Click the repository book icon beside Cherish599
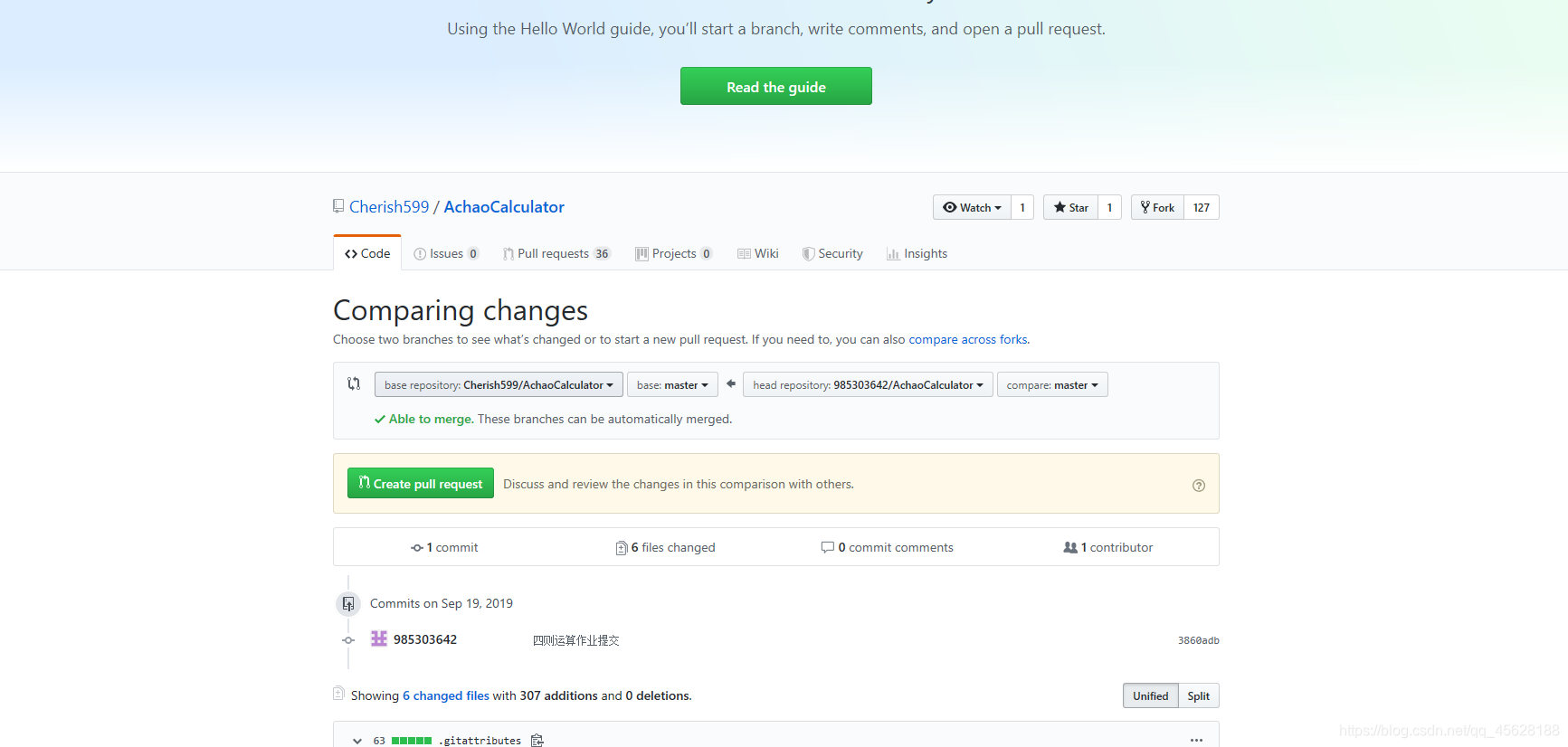 (338, 206)
